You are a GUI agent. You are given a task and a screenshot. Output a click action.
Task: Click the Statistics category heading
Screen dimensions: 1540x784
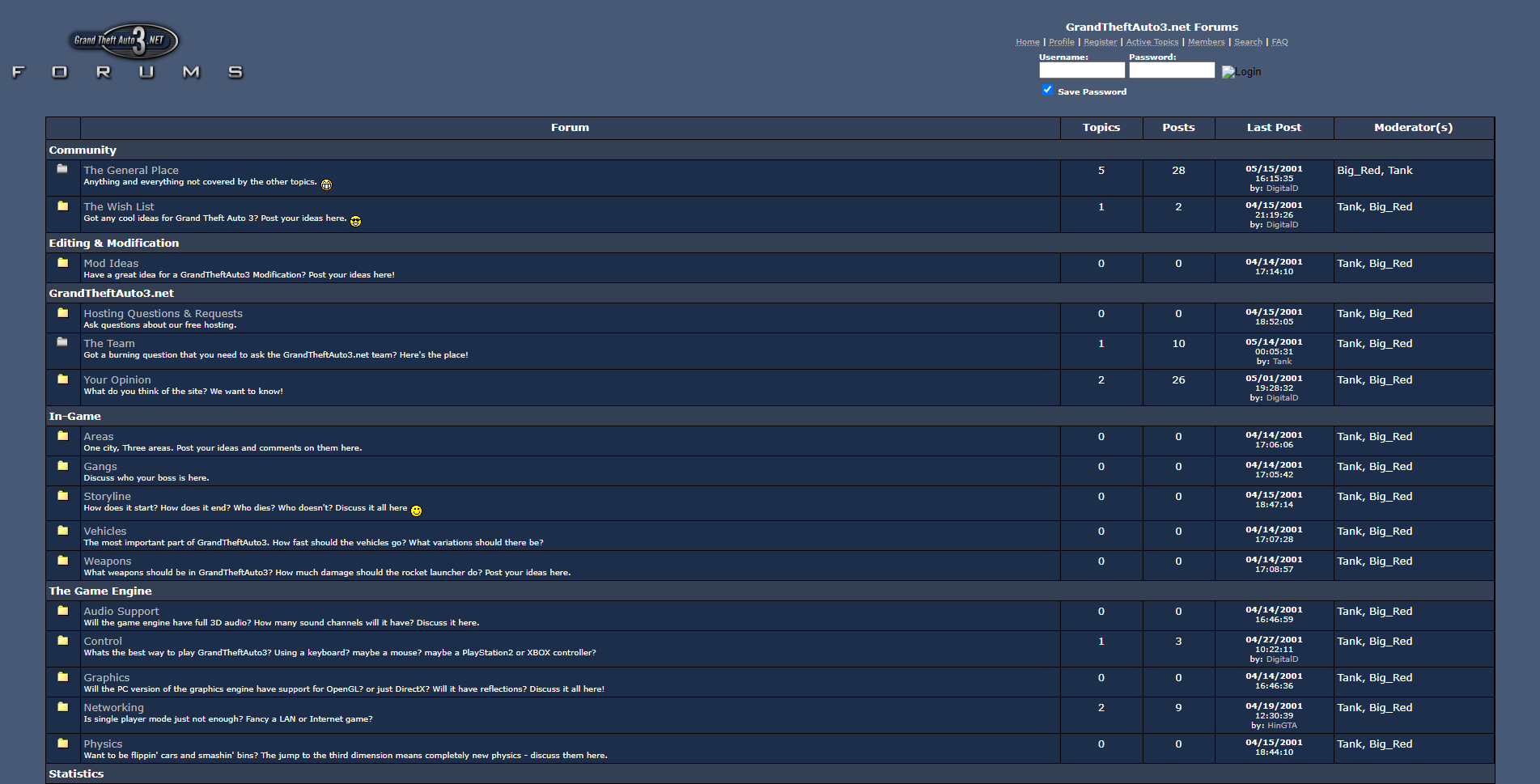(76, 773)
